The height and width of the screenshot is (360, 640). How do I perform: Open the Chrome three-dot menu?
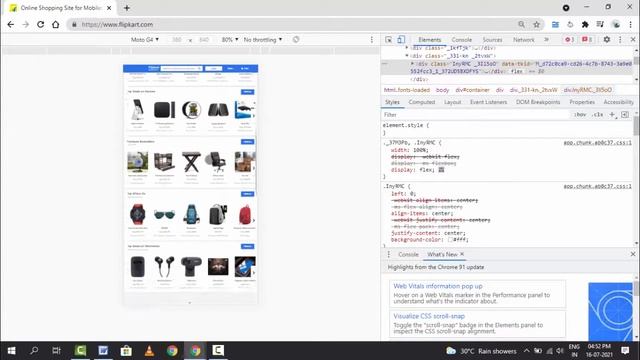pos(631,24)
